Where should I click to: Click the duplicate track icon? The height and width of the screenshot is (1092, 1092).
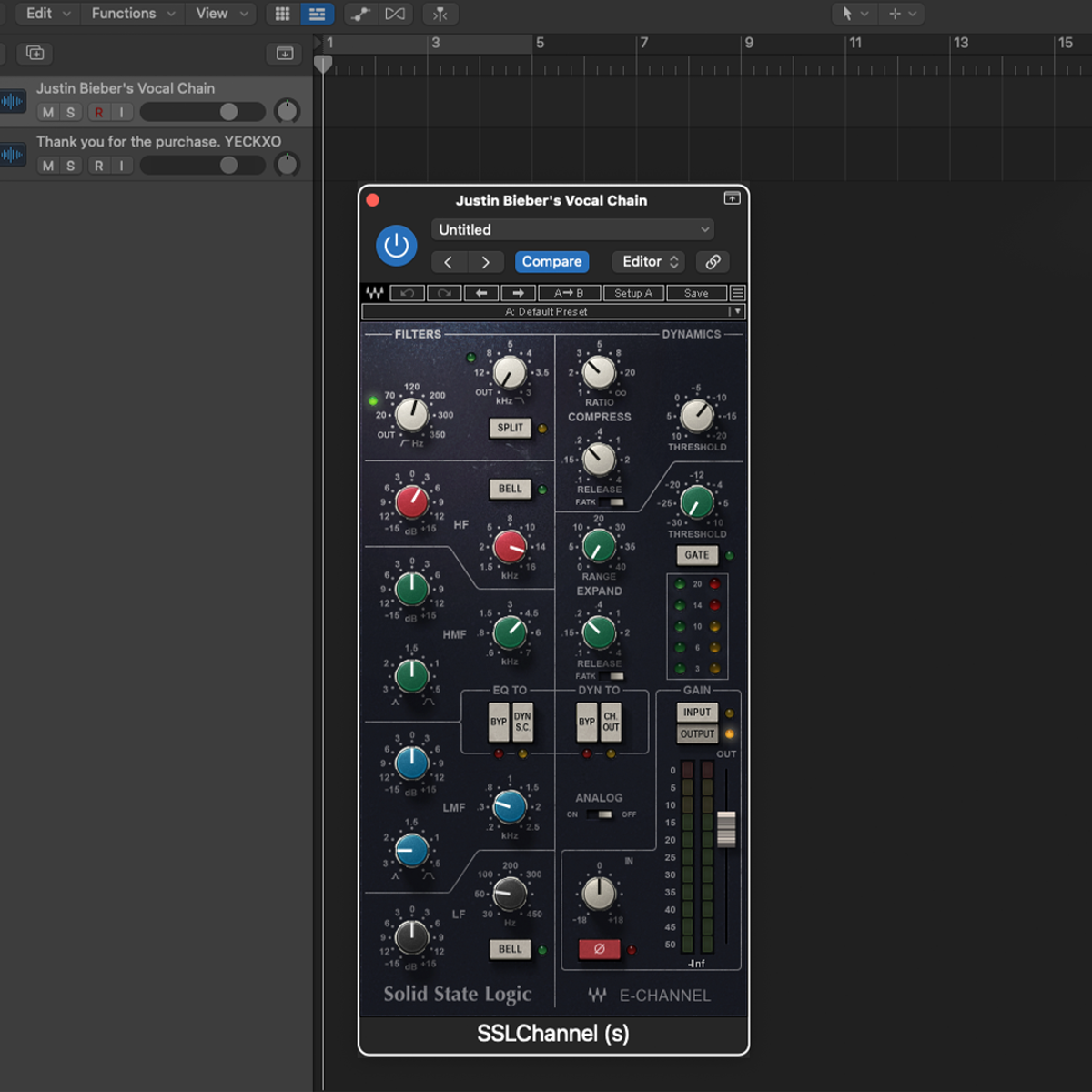coord(35,53)
